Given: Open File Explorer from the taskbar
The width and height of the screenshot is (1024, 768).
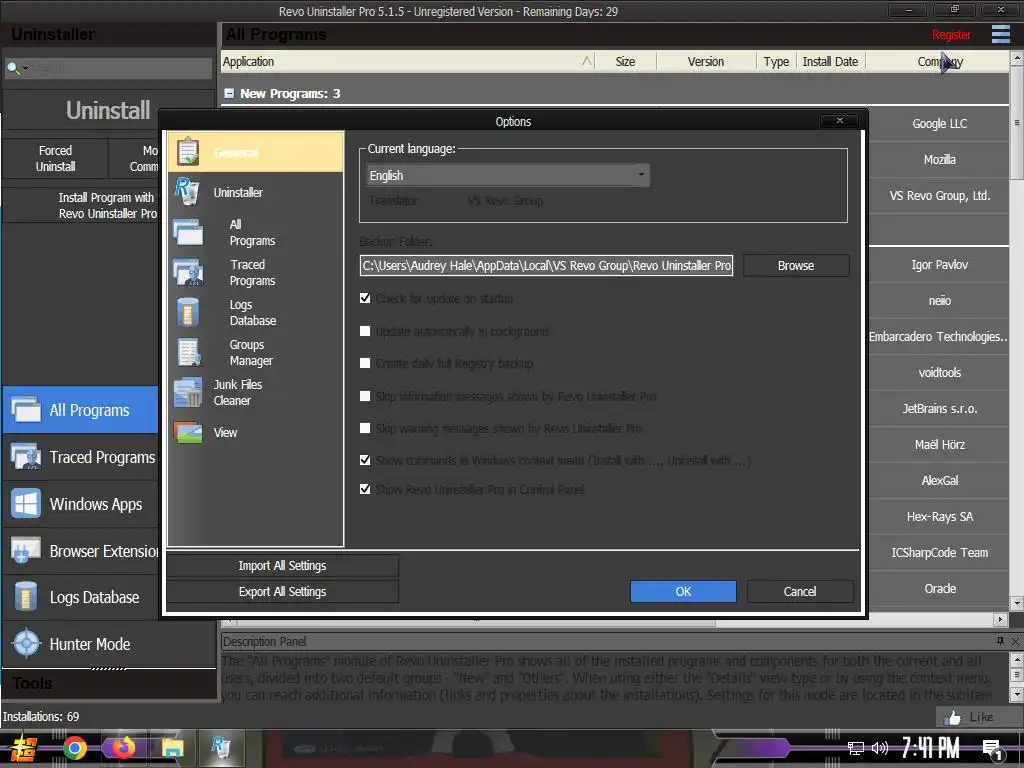Looking at the screenshot, I should [172, 748].
